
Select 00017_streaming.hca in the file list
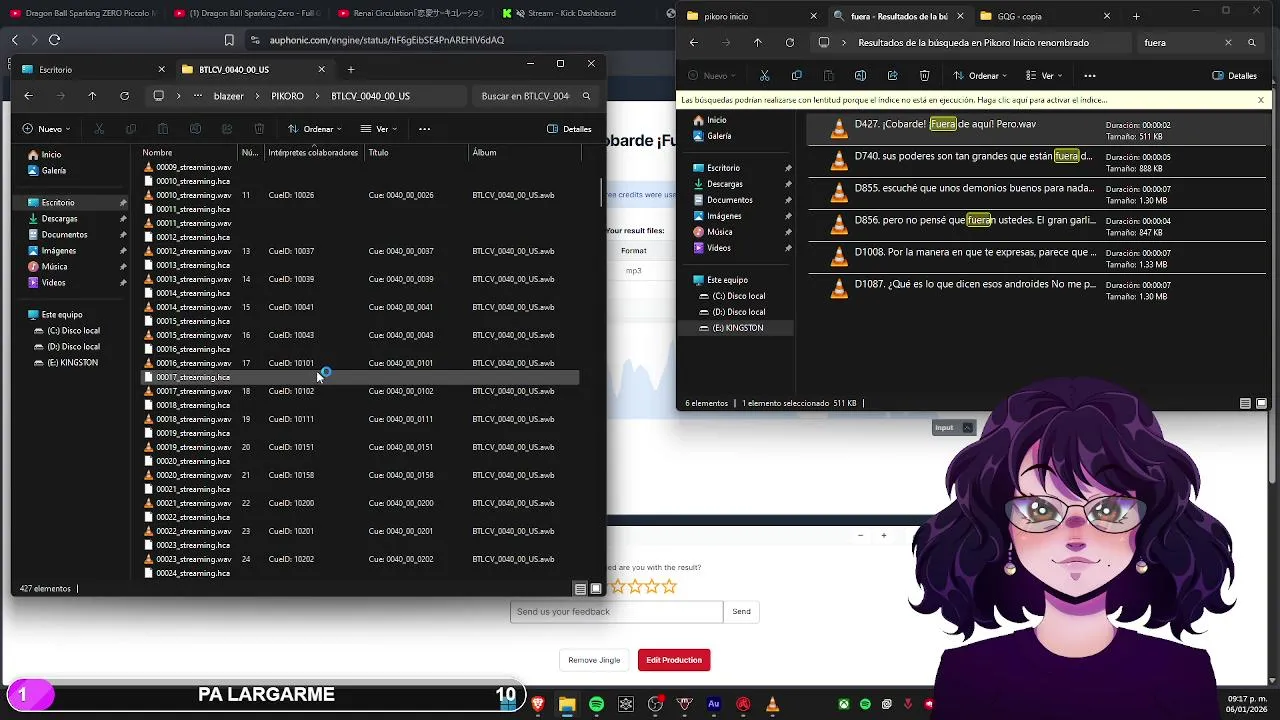pos(360,377)
